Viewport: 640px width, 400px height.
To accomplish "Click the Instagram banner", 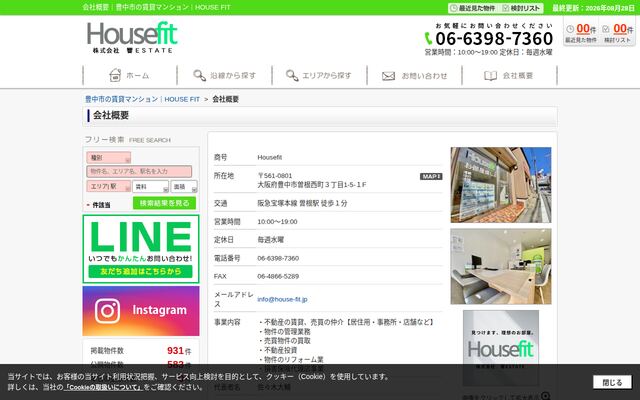I will click(141, 311).
